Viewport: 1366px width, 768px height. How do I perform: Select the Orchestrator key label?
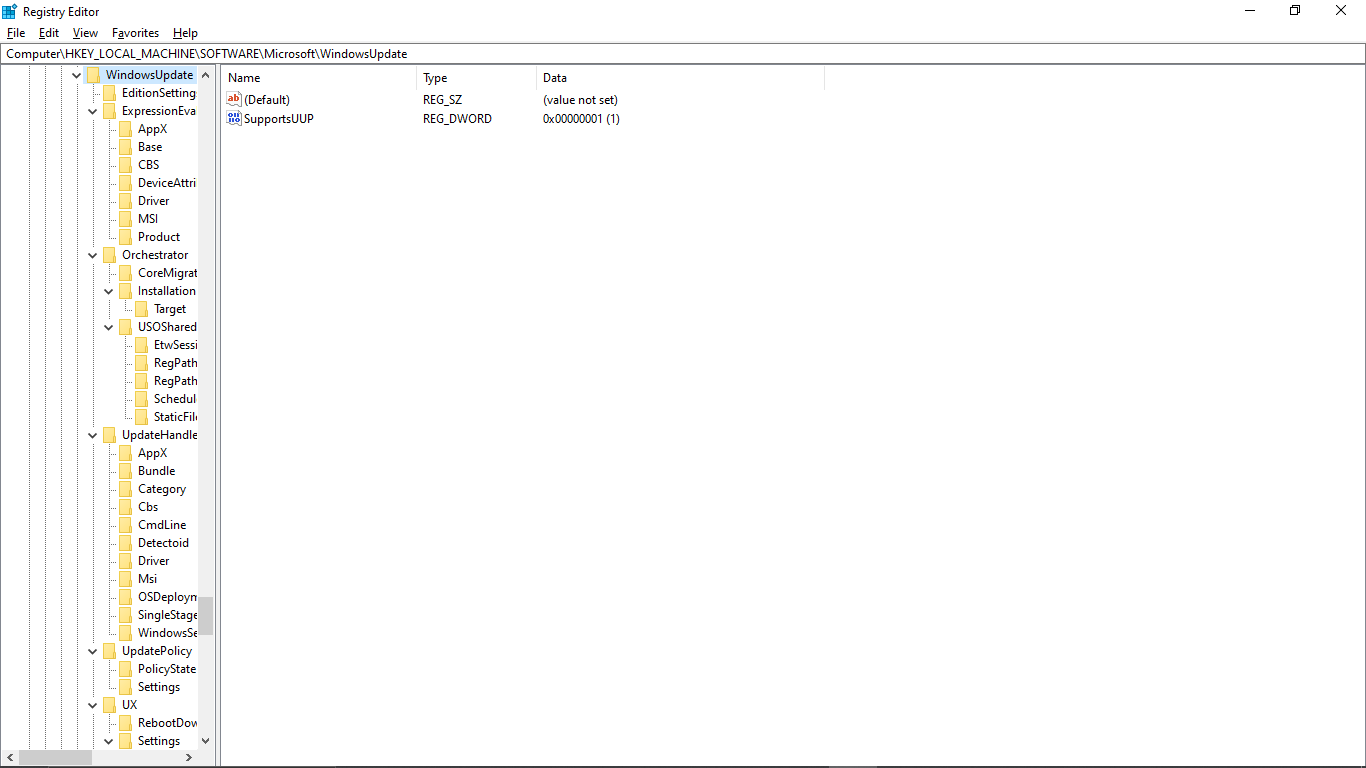coord(155,255)
